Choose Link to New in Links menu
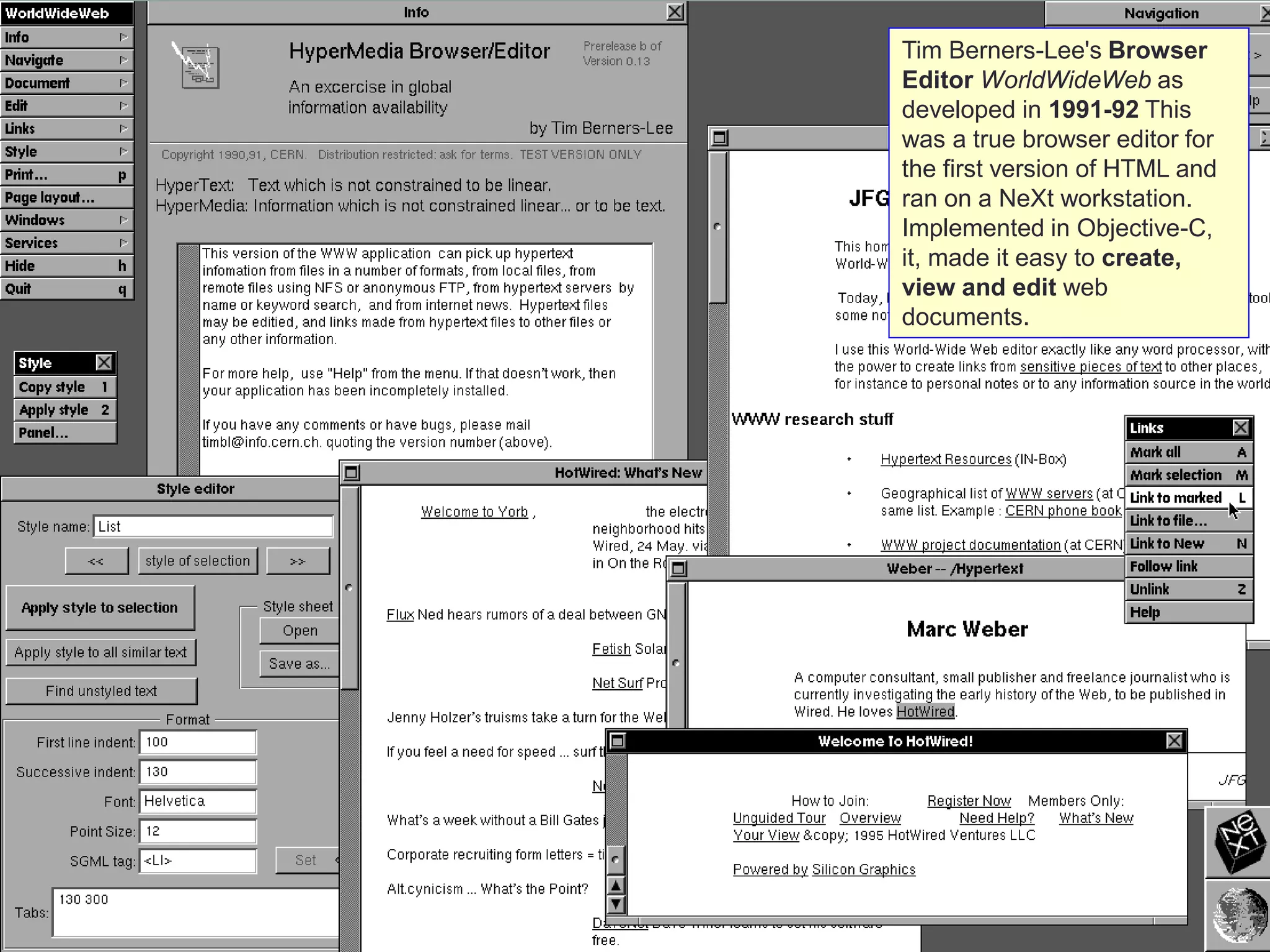This screenshot has height=952, width=1270. [x=1189, y=544]
